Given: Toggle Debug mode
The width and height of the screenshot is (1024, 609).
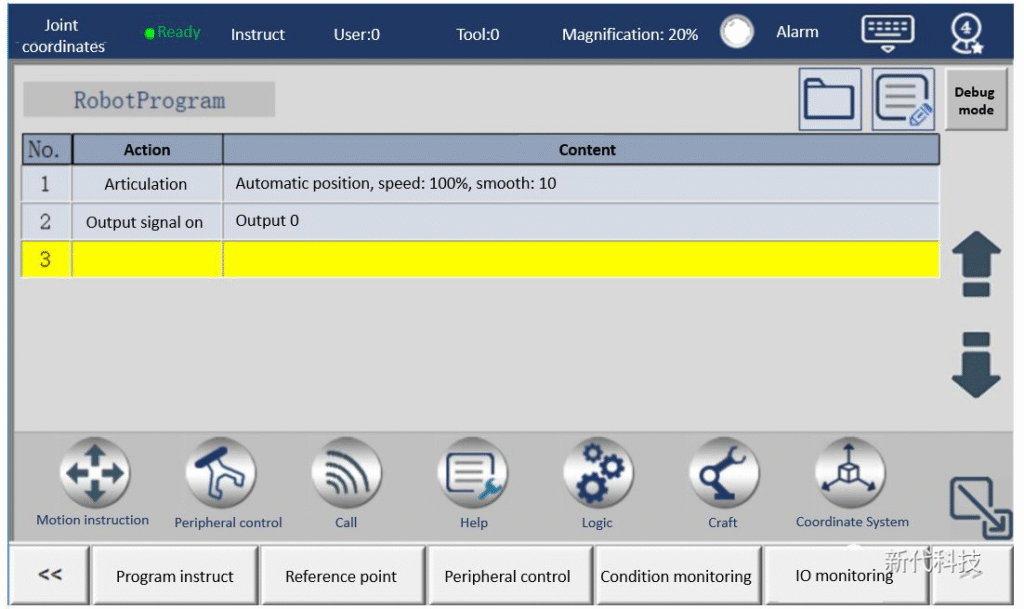Looking at the screenshot, I should (x=975, y=100).
